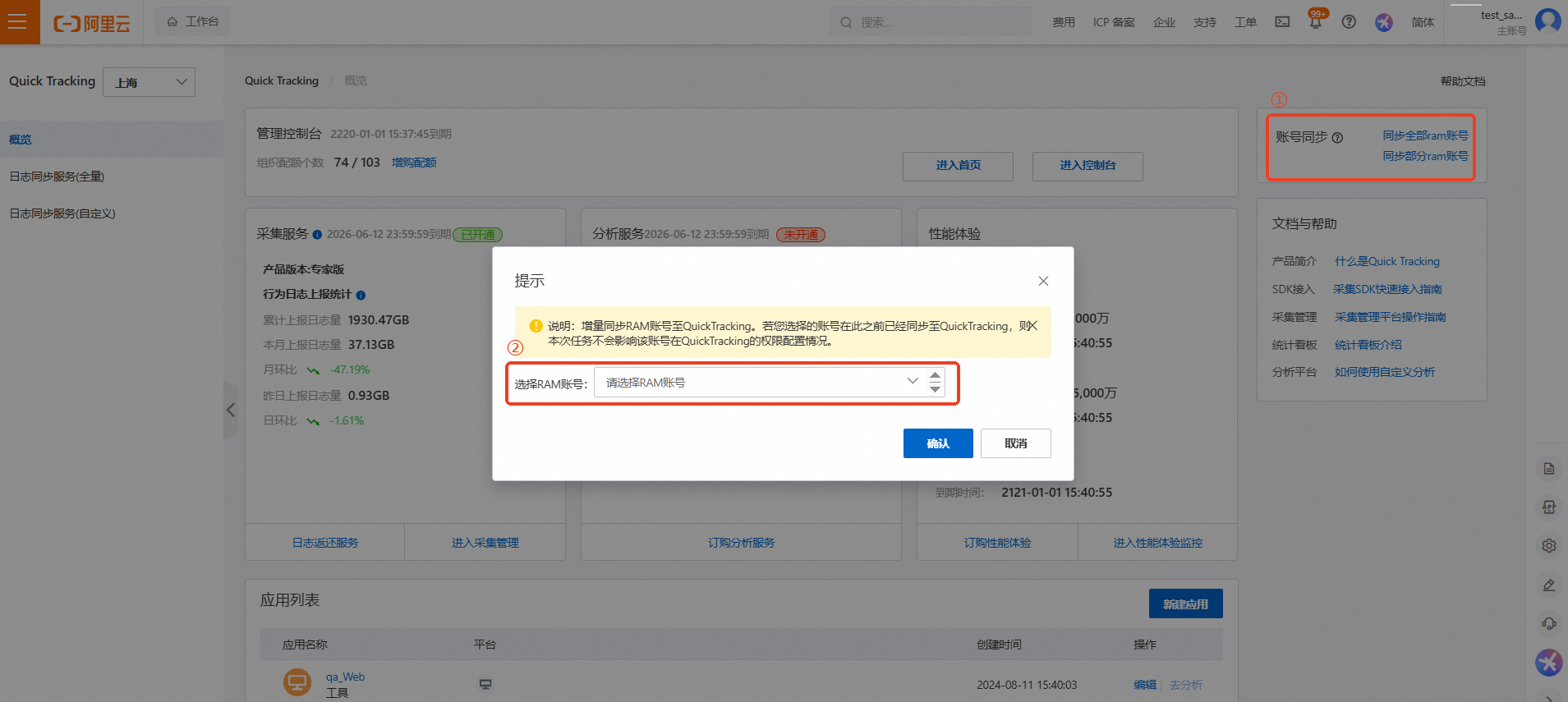Open the ICP 备案 menu
This screenshot has height=702, width=1568.
click(x=1114, y=22)
